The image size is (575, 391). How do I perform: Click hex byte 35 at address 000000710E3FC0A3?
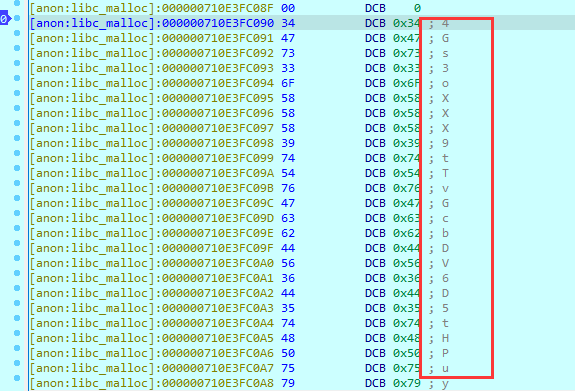(288, 308)
